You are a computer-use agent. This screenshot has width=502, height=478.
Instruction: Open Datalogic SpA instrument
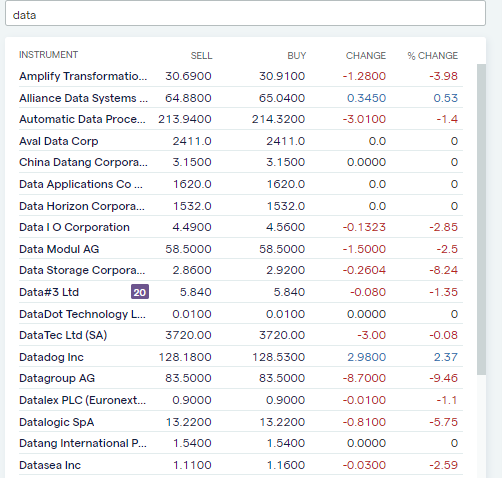tap(57, 422)
